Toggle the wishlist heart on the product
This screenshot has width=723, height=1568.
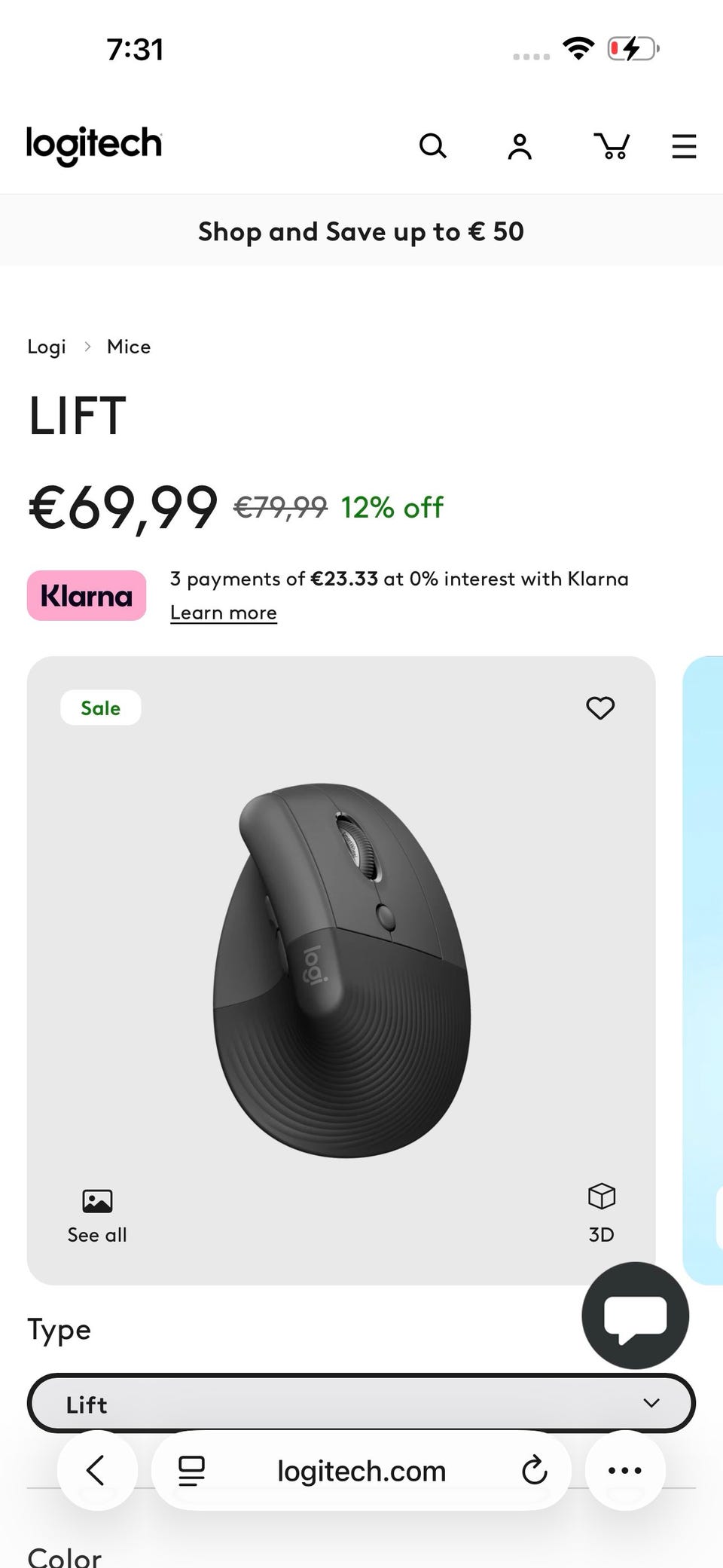coord(600,708)
